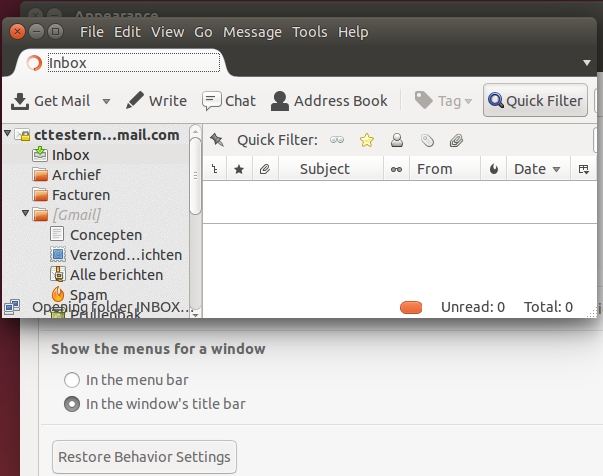The width and height of the screenshot is (603, 476).
Task: Sort by attachment column header
Action: (265, 169)
